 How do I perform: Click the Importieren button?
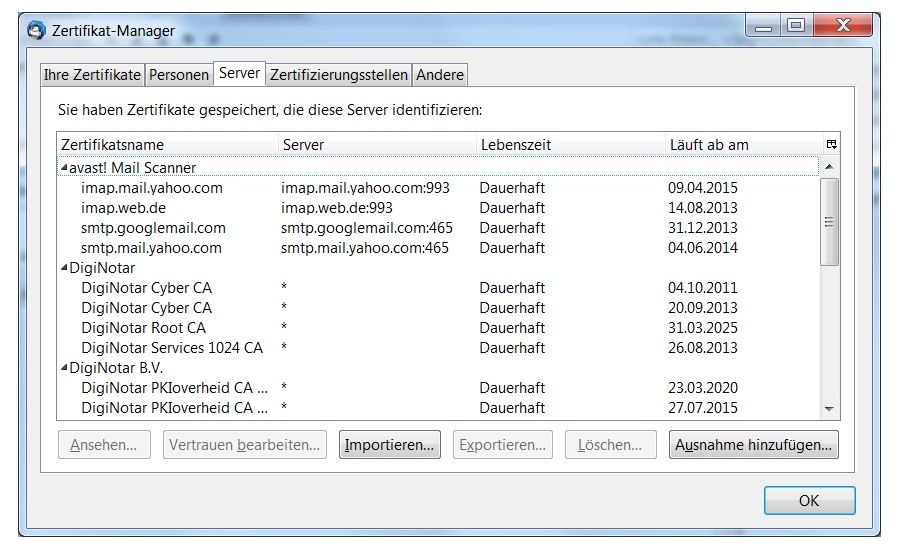[x=390, y=445]
